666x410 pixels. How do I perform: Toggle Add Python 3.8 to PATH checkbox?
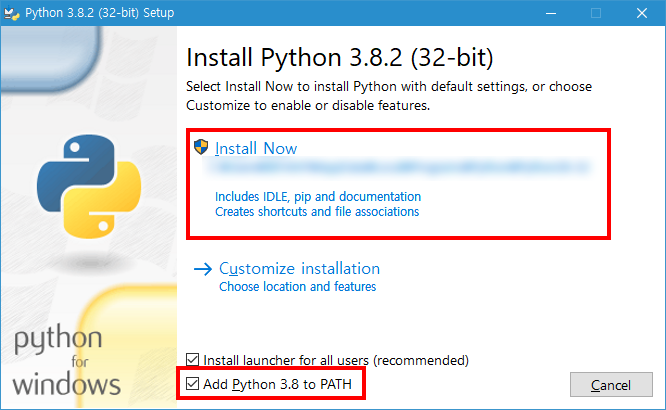(192, 384)
